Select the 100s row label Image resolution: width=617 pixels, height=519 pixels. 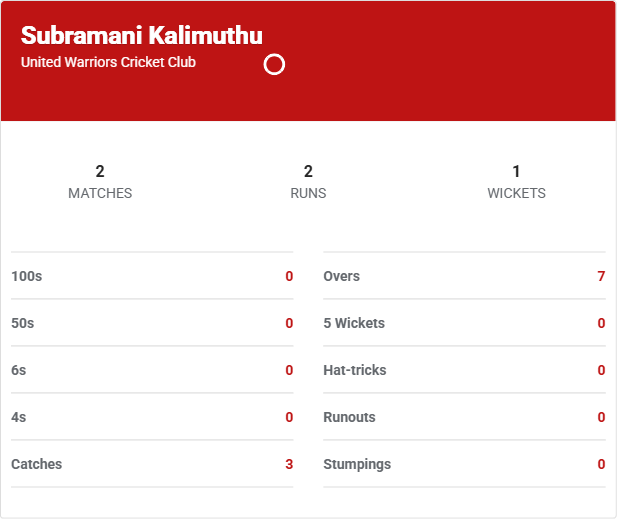point(27,276)
